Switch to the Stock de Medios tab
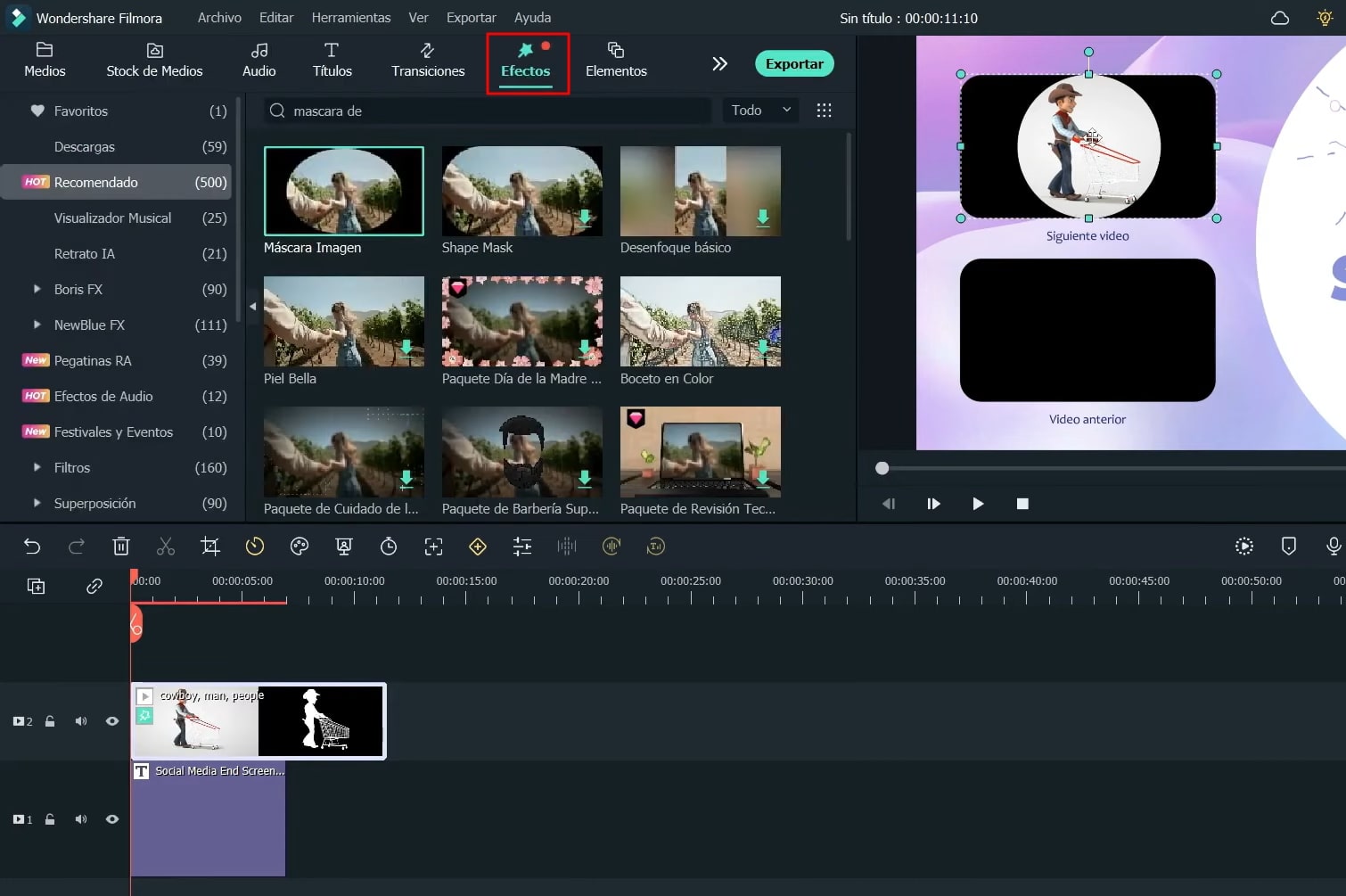1346x896 pixels. pyautogui.click(x=154, y=60)
